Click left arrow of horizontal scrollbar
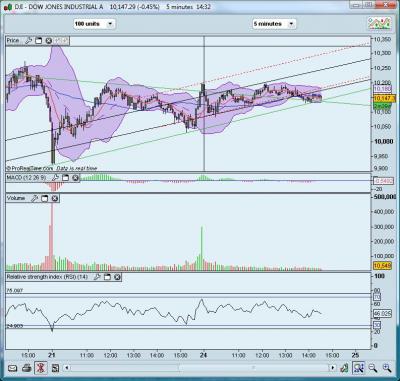The width and height of the screenshot is (400, 381). pyautogui.click(x=67, y=368)
